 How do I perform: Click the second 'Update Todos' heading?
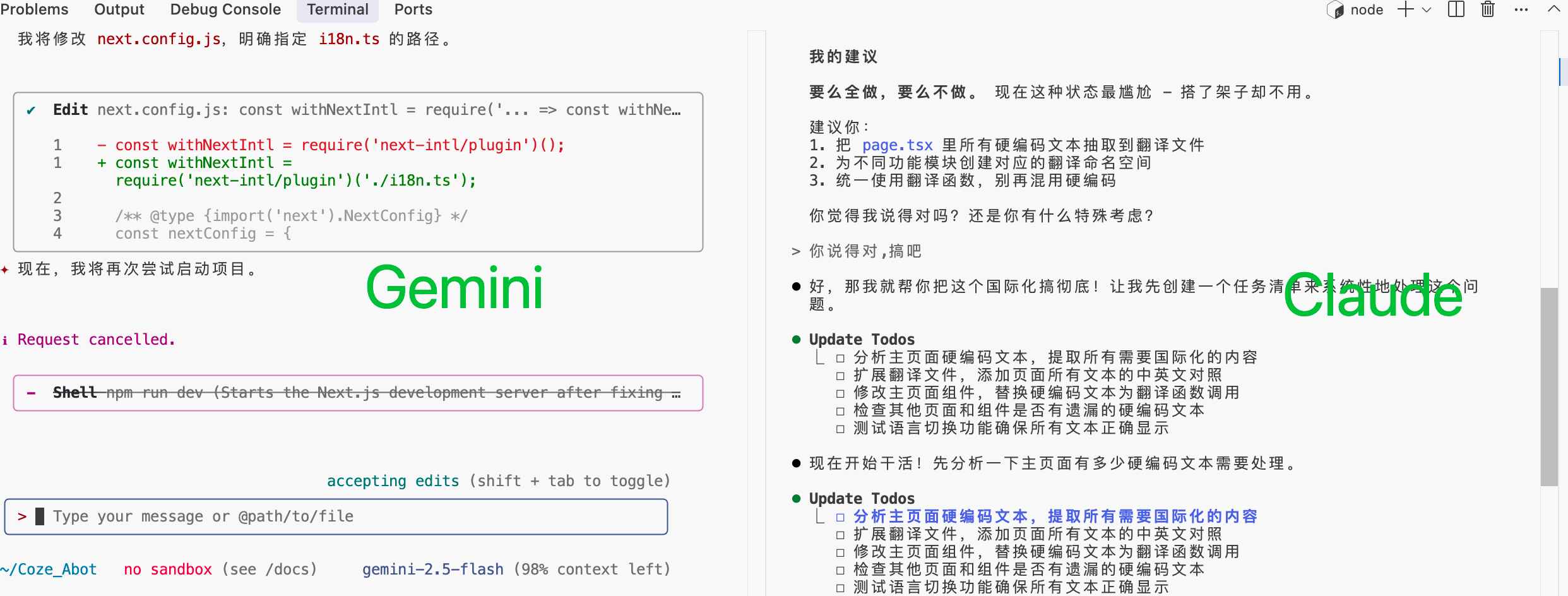(862, 499)
